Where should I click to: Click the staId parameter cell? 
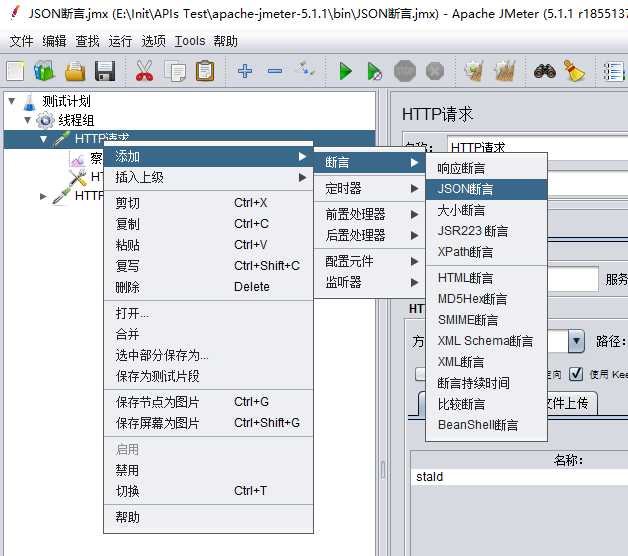519,477
